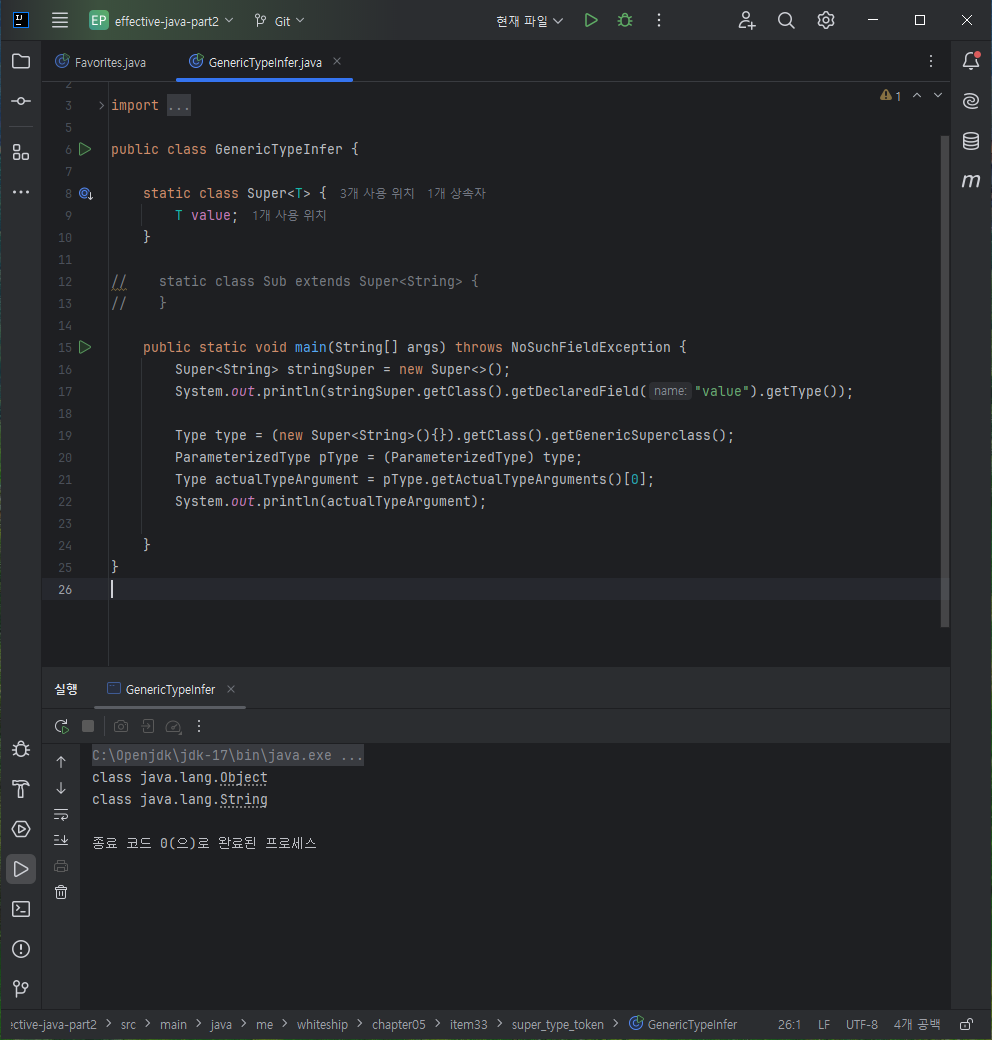Rerun GenericTypeInfer in the run panel
This screenshot has height=1040, width=992.
point(62,726)
